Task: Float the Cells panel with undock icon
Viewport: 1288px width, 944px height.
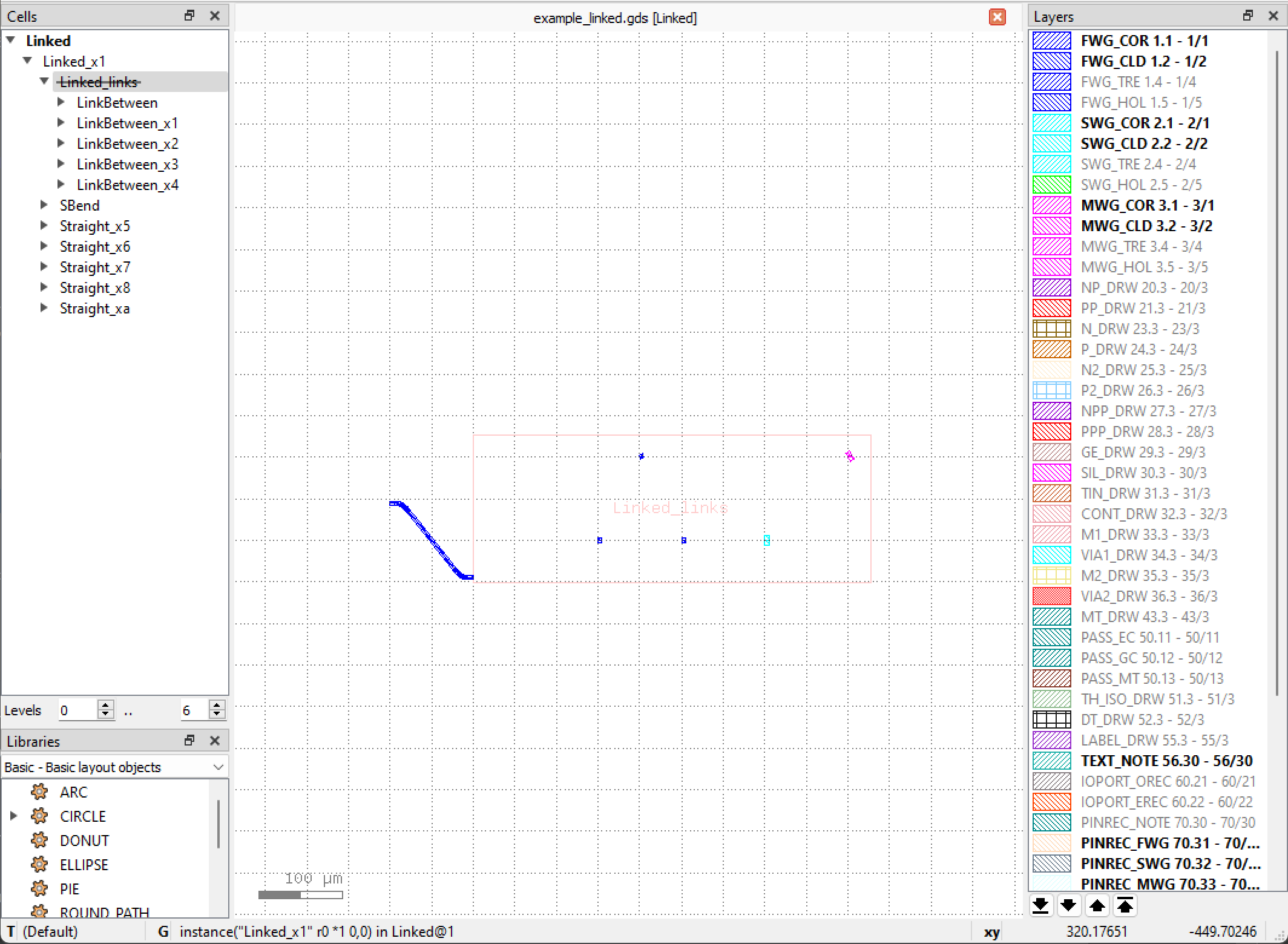Action: [x=189, y=16]
